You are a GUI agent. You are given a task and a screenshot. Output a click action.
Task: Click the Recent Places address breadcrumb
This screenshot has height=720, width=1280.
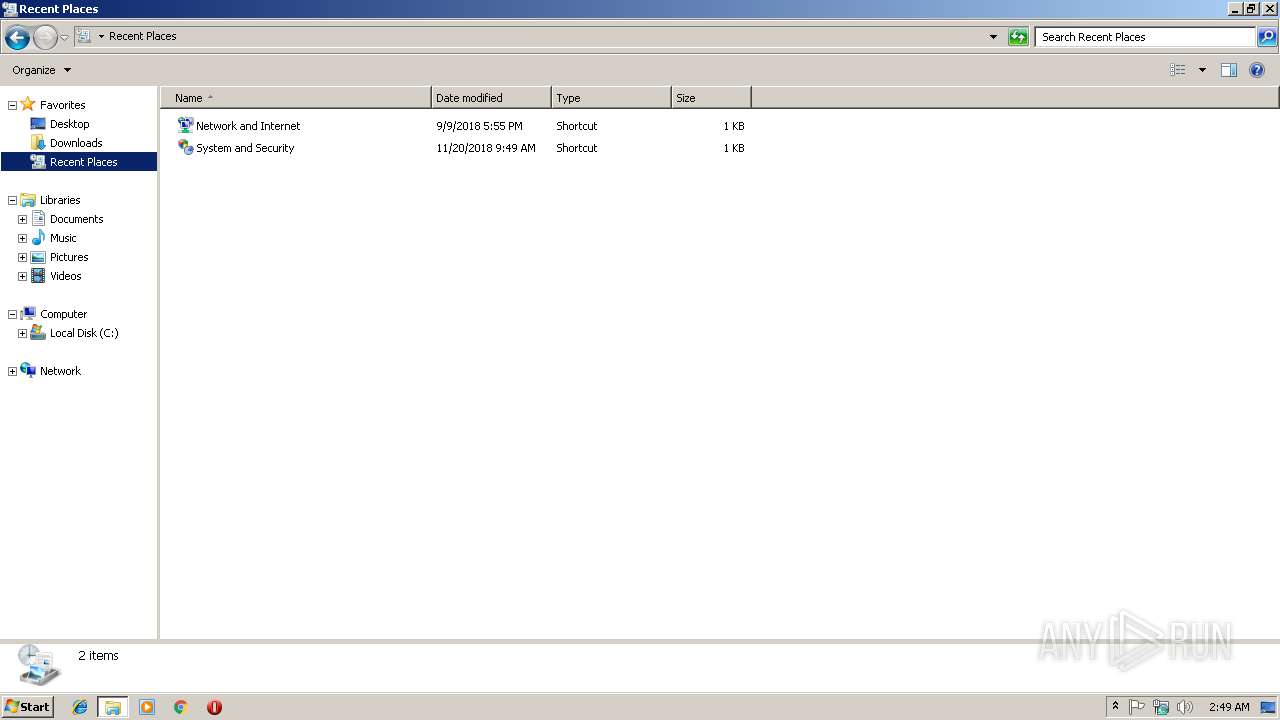[x=142, y=36]
